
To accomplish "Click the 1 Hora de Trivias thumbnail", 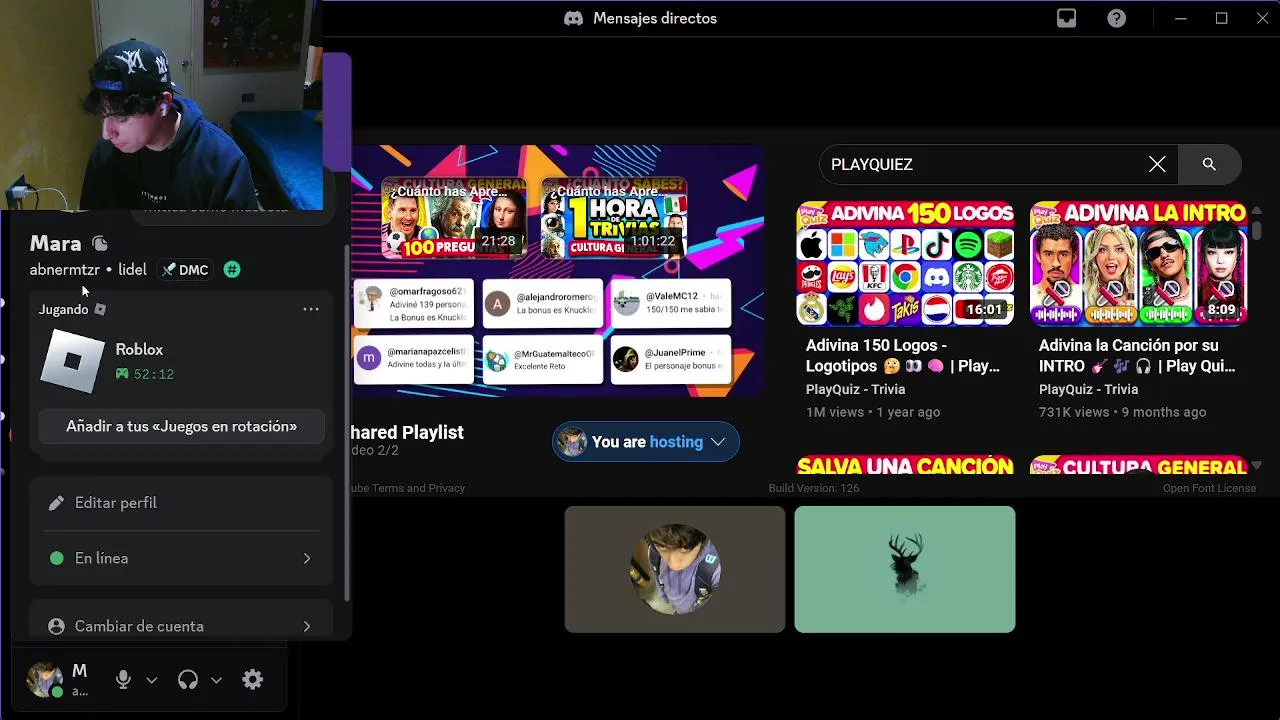I will pyautogui.click(x=613, y=217).
